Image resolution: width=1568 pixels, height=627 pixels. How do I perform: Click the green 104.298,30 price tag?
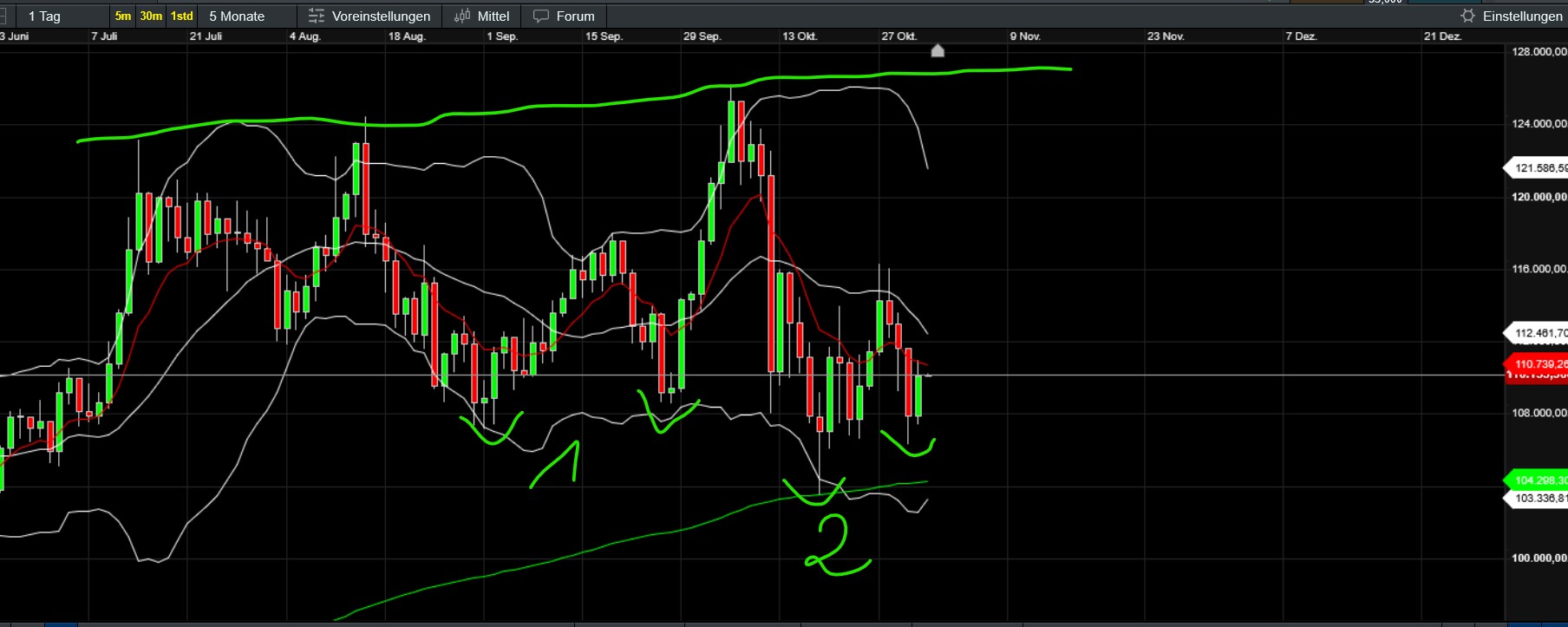click(1536, 480)
